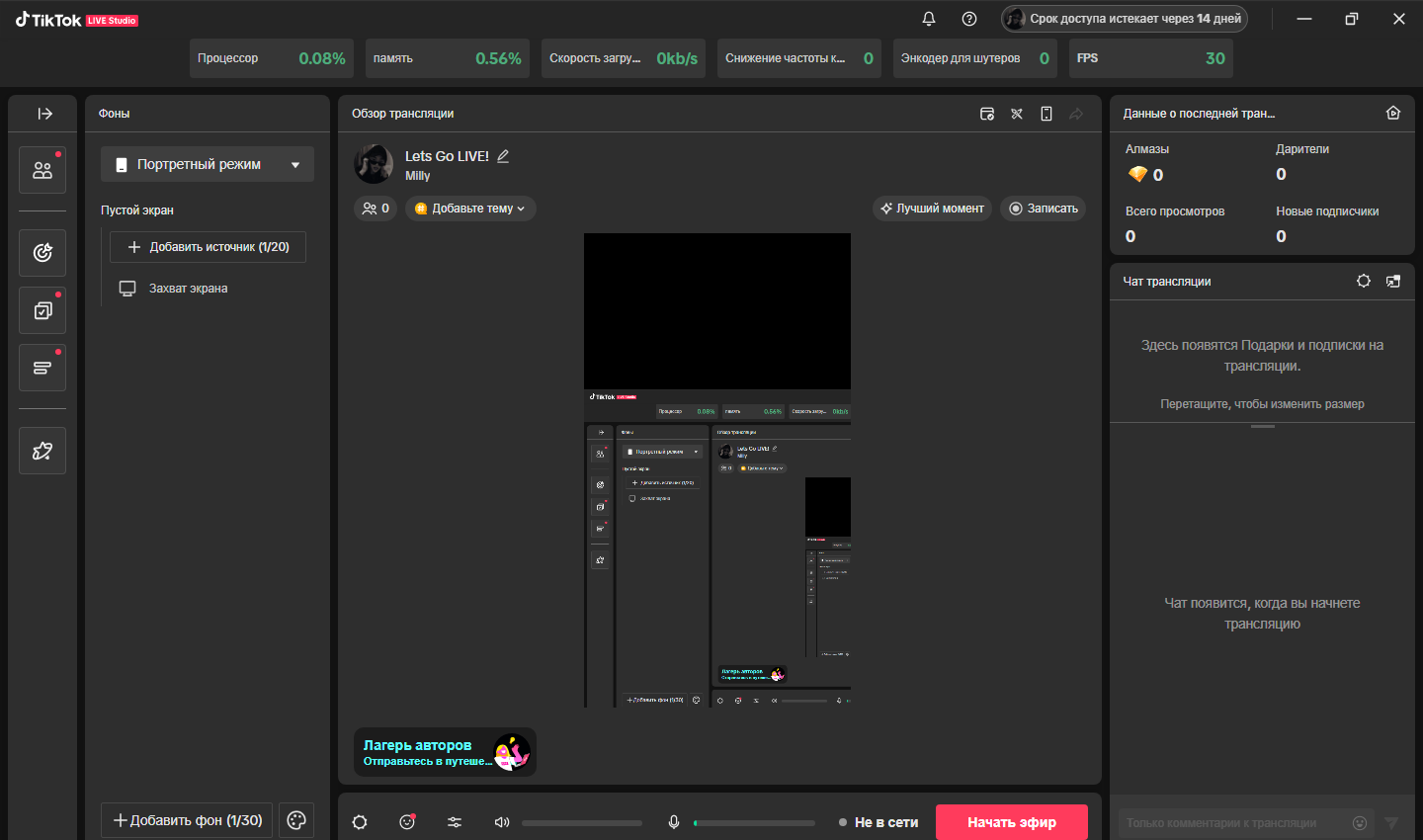Image resolution: width=1423 pixels, height=840 pixels.
Task: Open the audio mixer sliders icon
Action: (455, 822)
